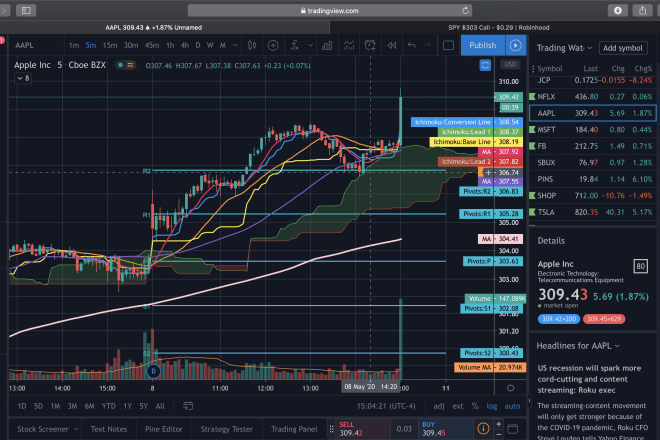Select the 1h timeframe
Image resolution: width=660 pixels, height=440 pixels.
(x=170, y=45)
